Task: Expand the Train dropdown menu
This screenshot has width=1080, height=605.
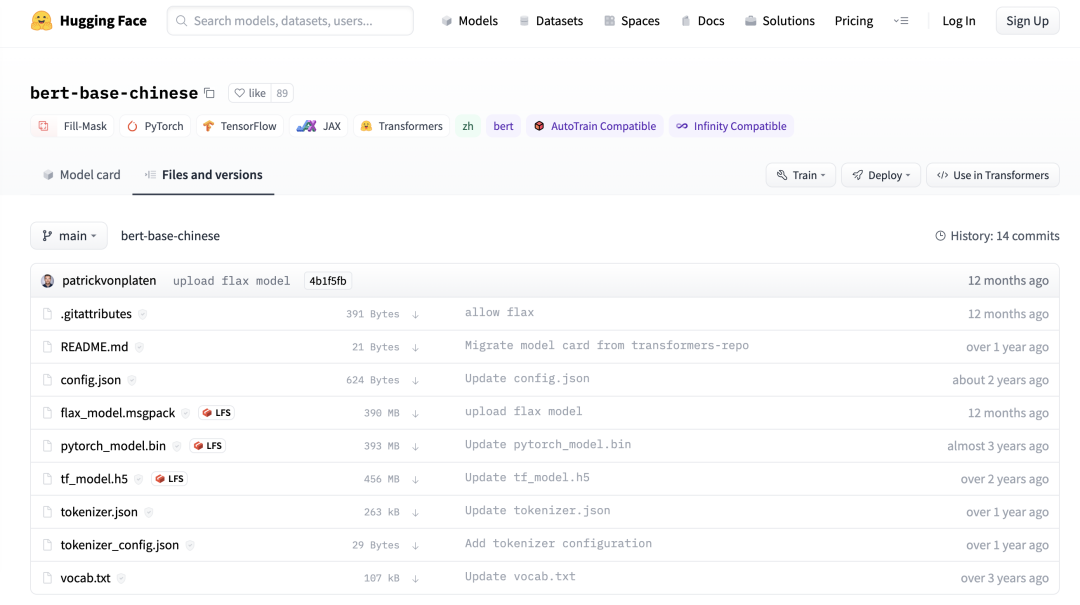Action: click(x=800, y=175)
